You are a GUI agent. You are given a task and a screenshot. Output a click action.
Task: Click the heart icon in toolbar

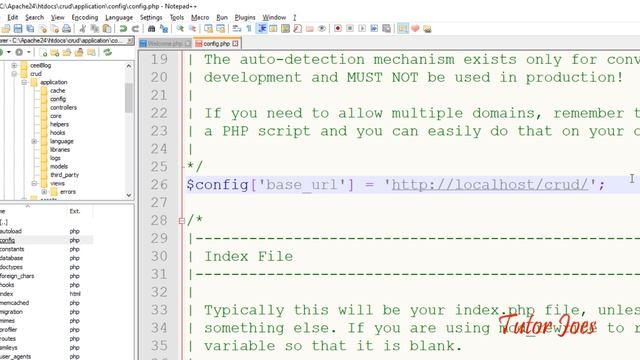[x=415, y=29]
